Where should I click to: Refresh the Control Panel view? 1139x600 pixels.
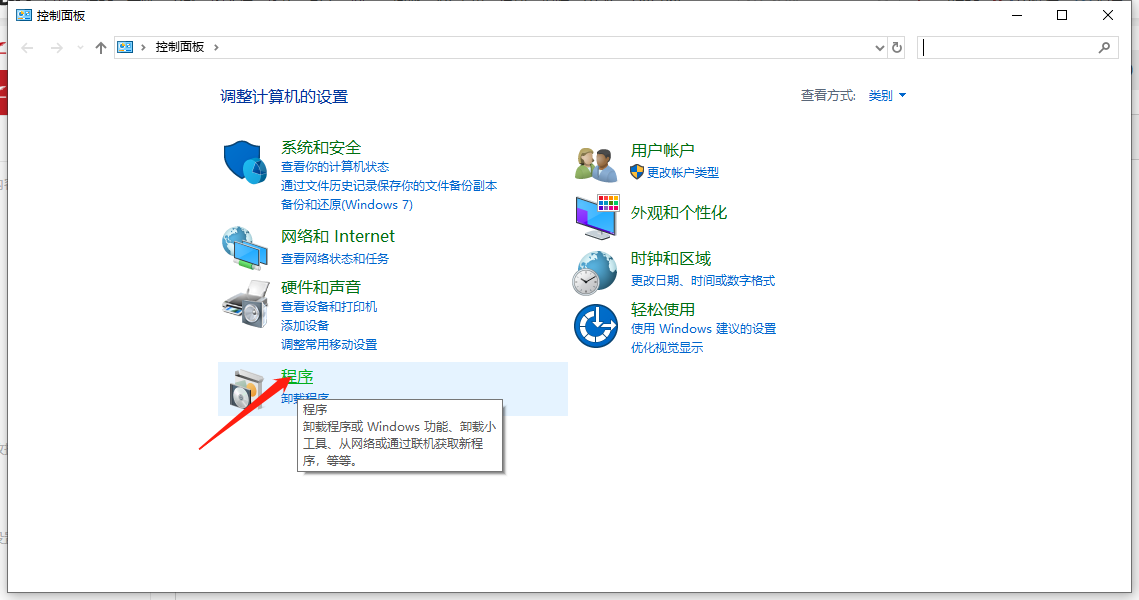[897, 47]
